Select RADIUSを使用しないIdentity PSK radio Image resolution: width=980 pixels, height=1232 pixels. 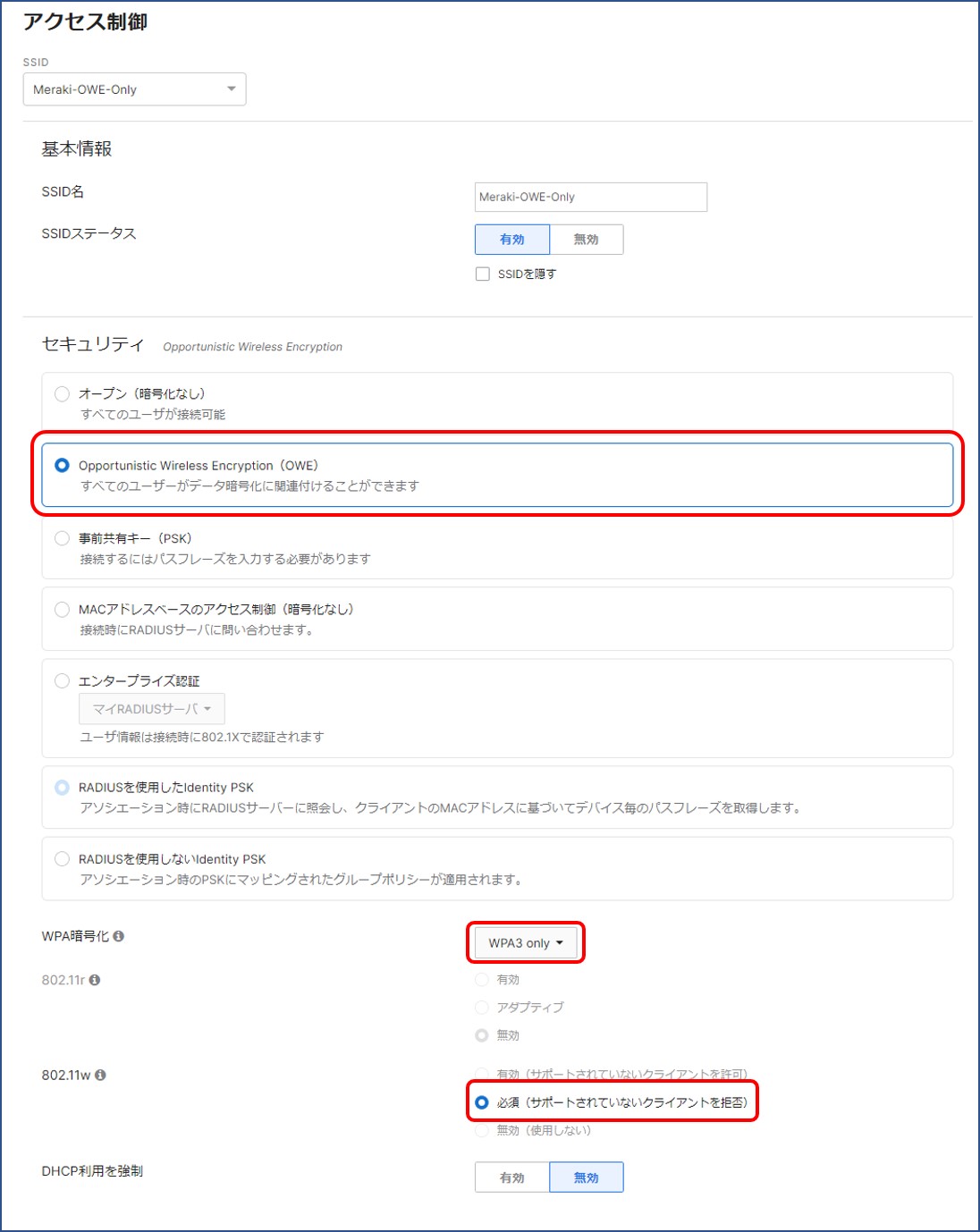point(62,859)
